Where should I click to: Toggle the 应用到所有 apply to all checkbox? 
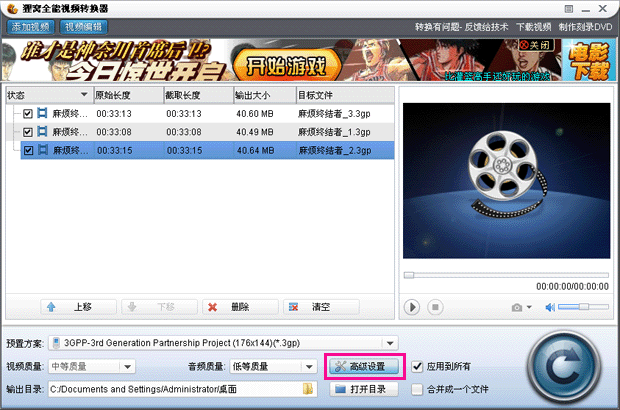point(417,367)
